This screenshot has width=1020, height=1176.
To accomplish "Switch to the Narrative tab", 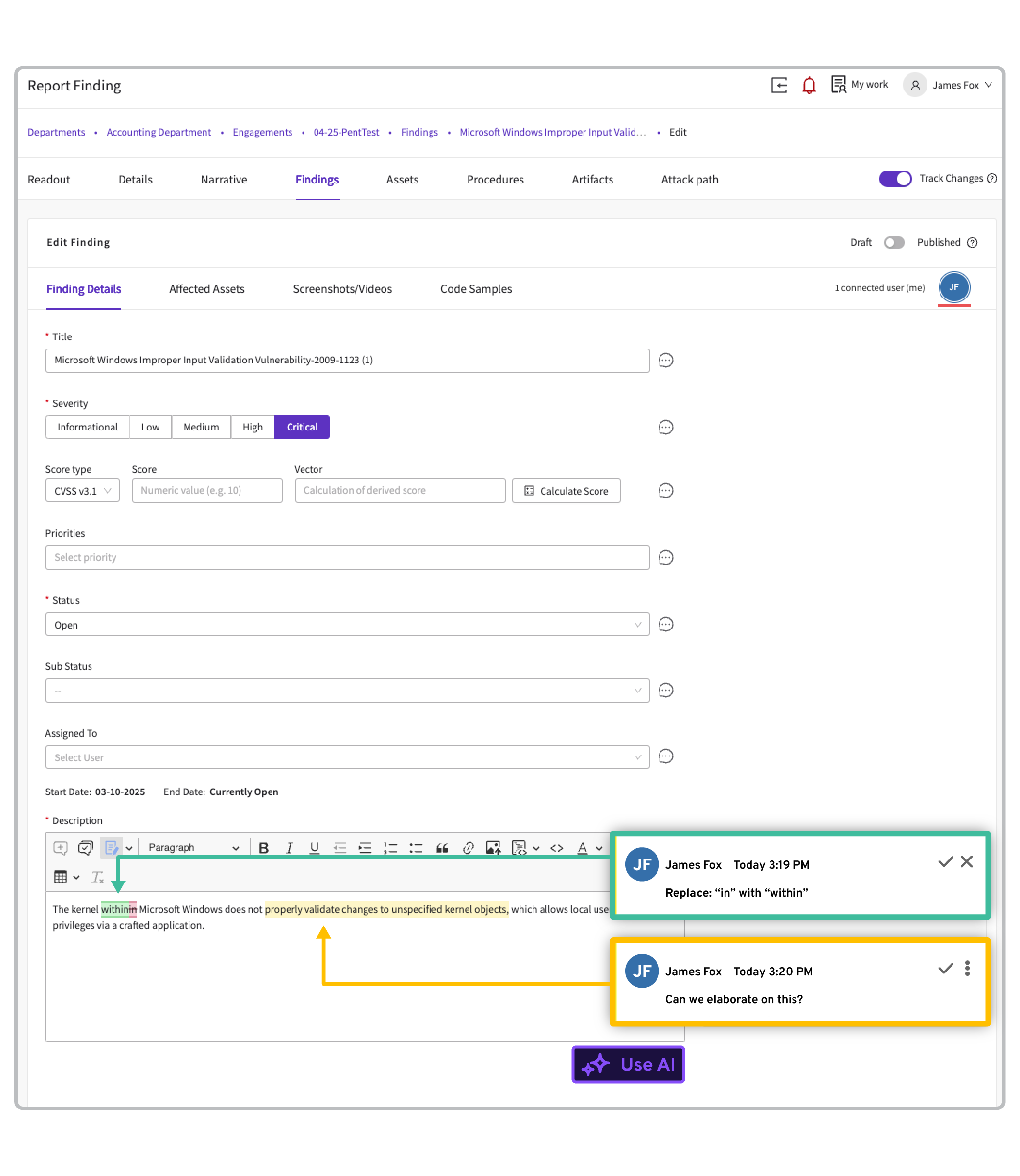I will 224,180.
